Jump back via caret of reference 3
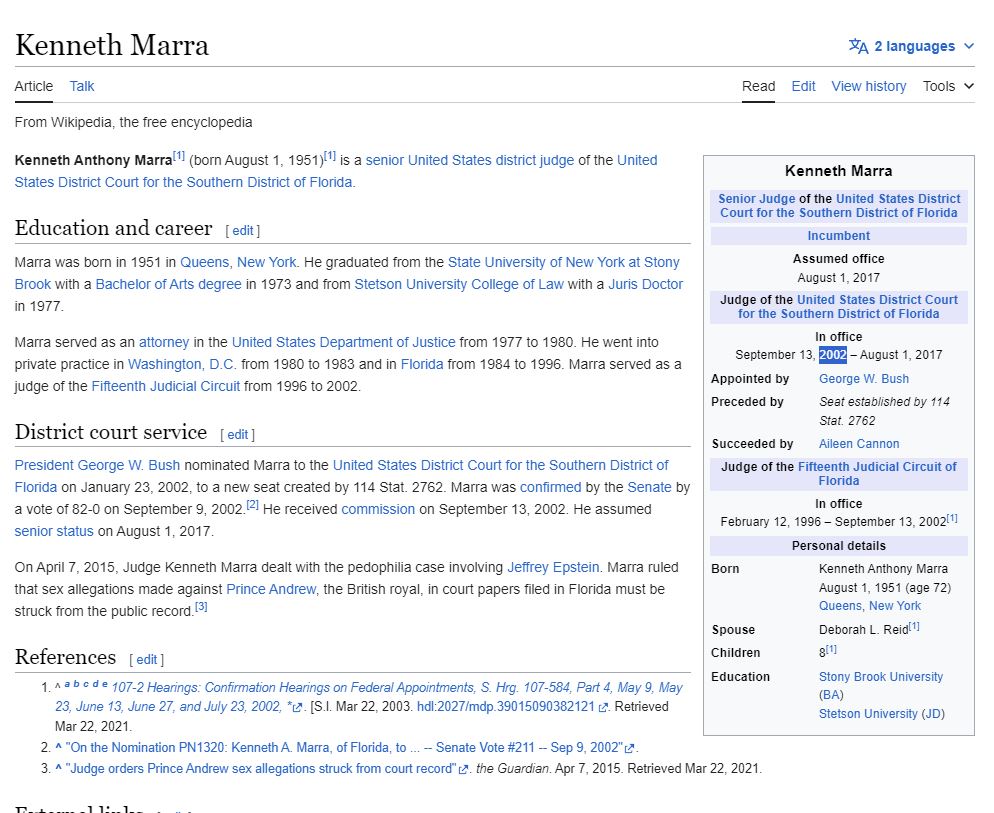This screenshot has width=994, height=813. (59, 768)
